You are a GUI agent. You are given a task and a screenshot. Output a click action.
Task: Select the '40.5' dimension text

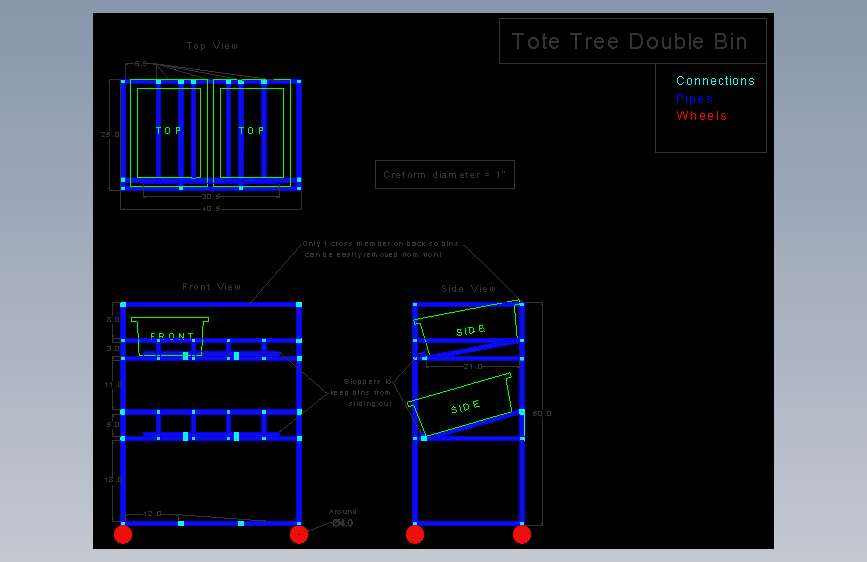(211, 209)
